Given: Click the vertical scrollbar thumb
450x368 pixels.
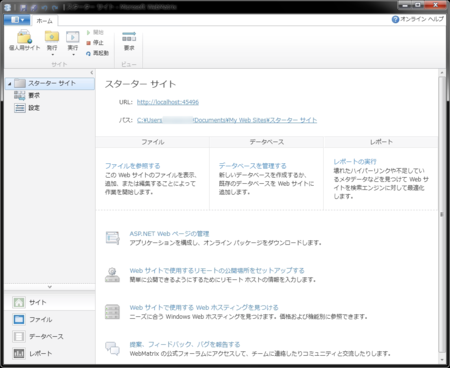Looking at the screenshot, I should point(442,214).
